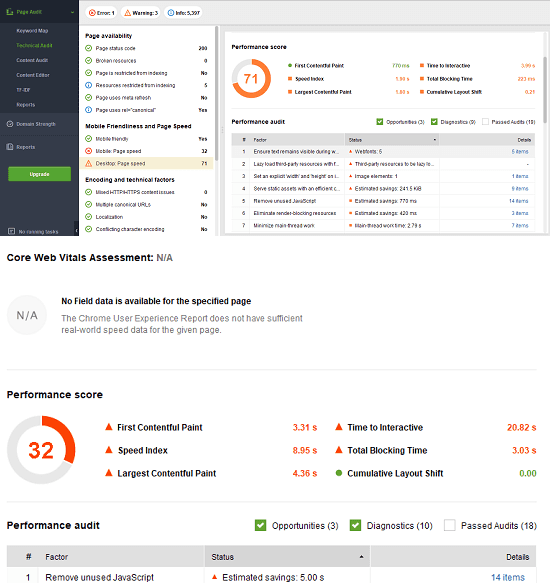Select Eliminate render-blocking resources row
Viewport: 550px width, 583px height.
pyautogui.click(x=383, y=213)
